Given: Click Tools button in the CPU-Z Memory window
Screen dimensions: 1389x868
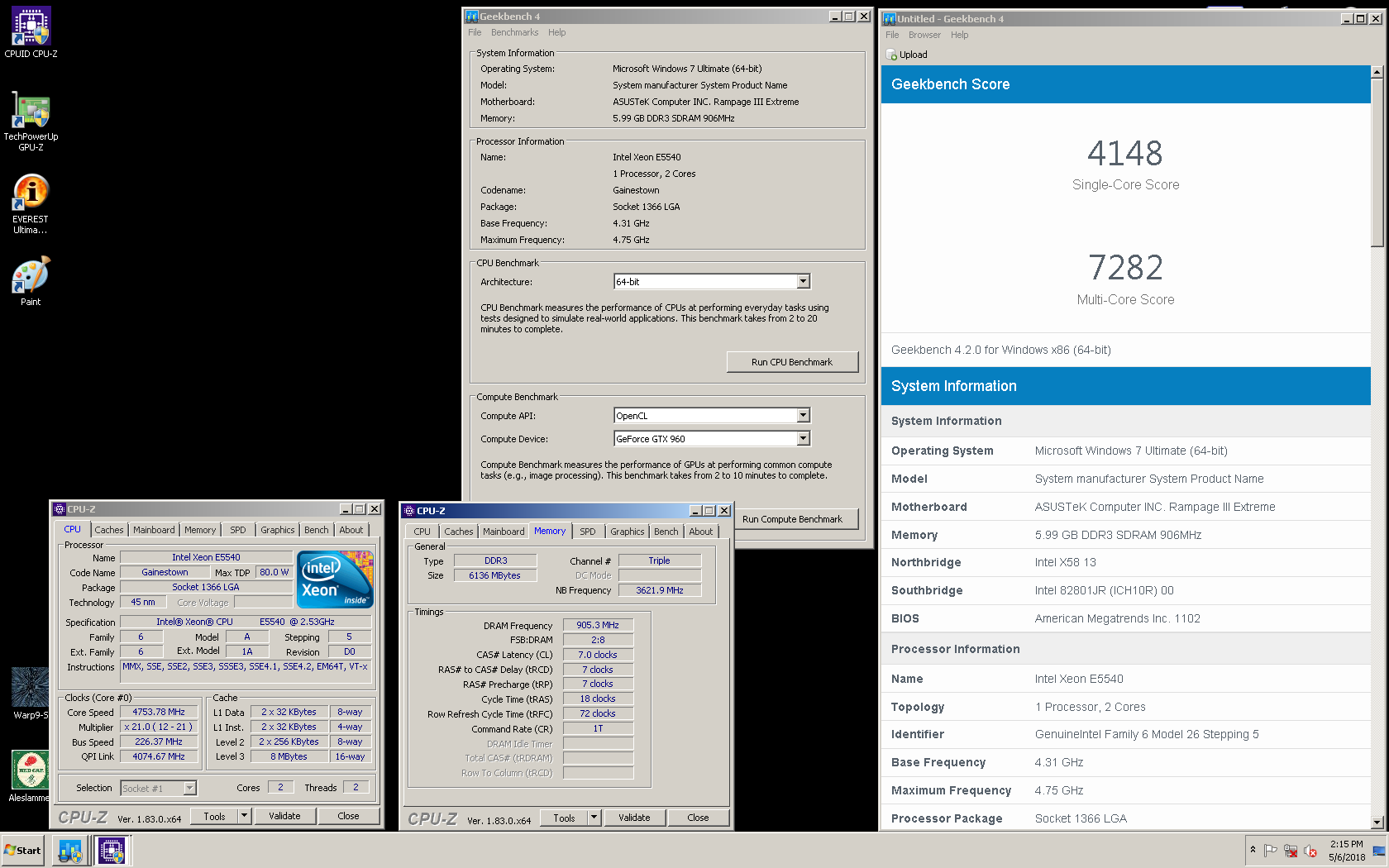Looking at the screenshot, I should (x=564, y=818).
